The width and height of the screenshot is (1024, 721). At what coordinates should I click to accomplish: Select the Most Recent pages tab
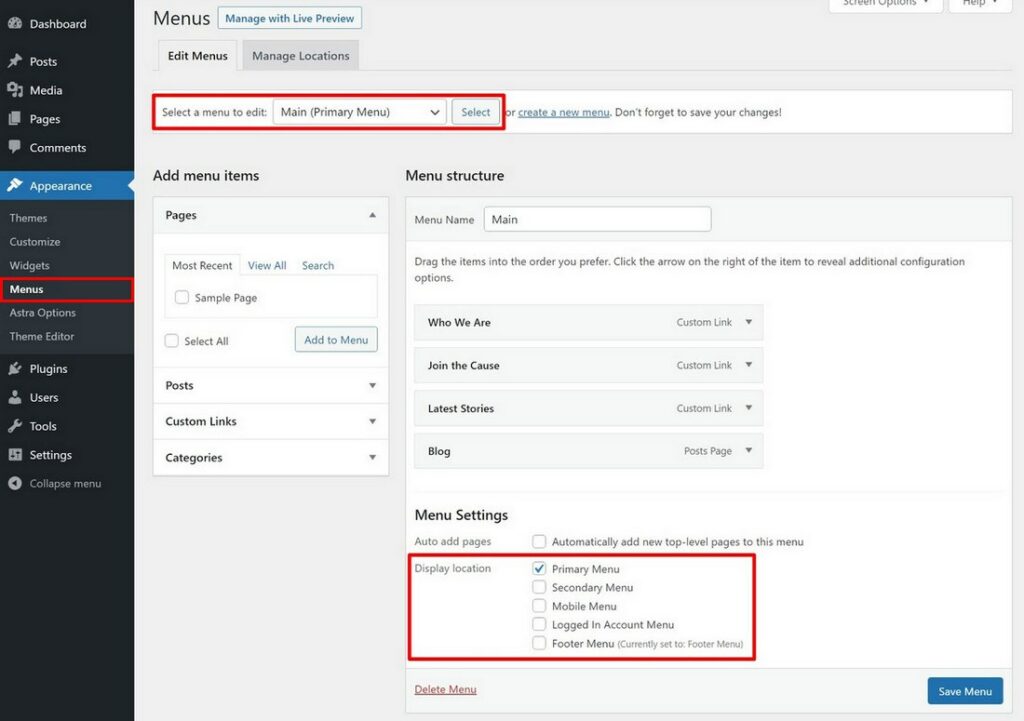pos(202,265)
